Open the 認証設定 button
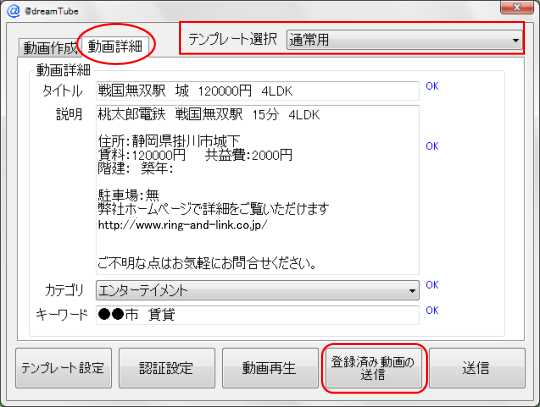 167,368
